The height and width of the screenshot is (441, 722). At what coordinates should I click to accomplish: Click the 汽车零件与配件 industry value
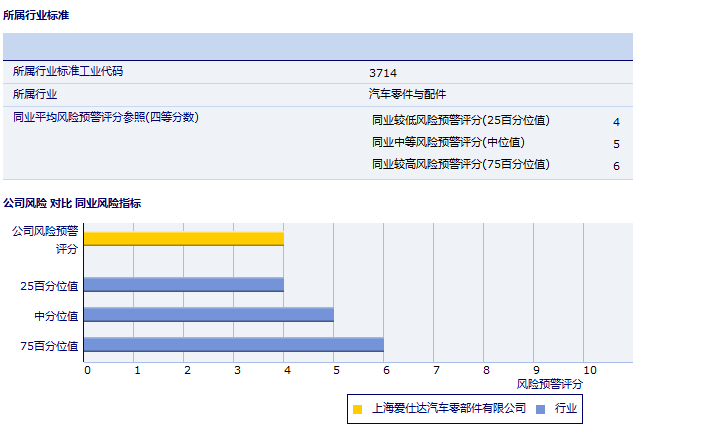click(407, 95)
